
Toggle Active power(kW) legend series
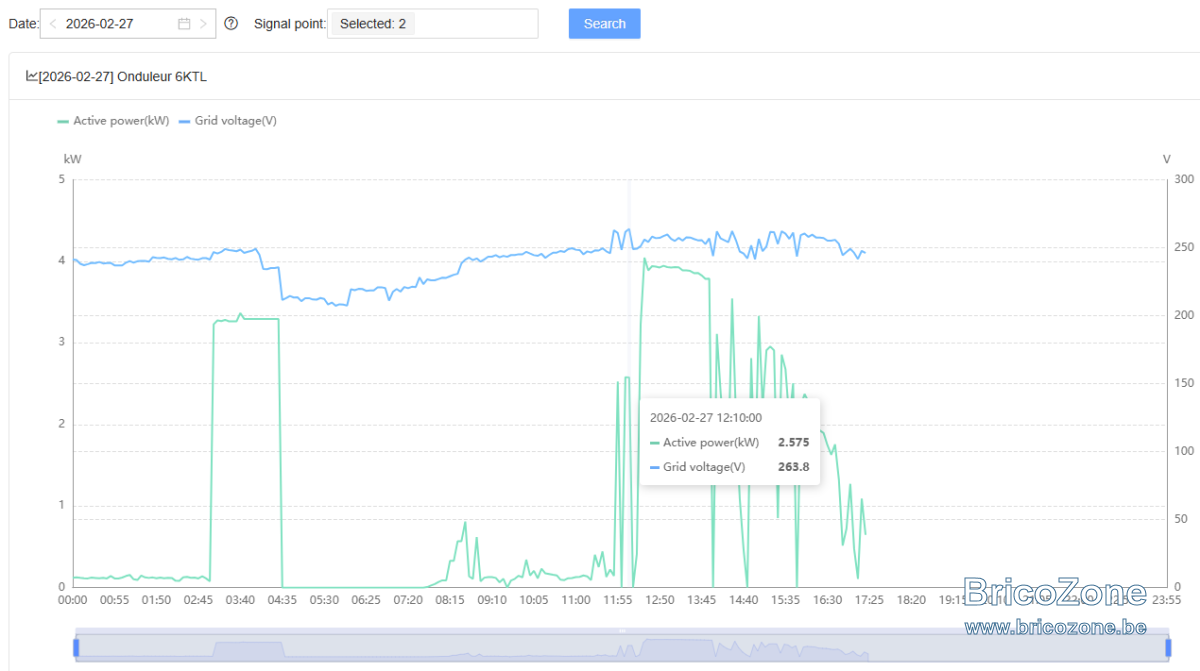pos(113,121)
